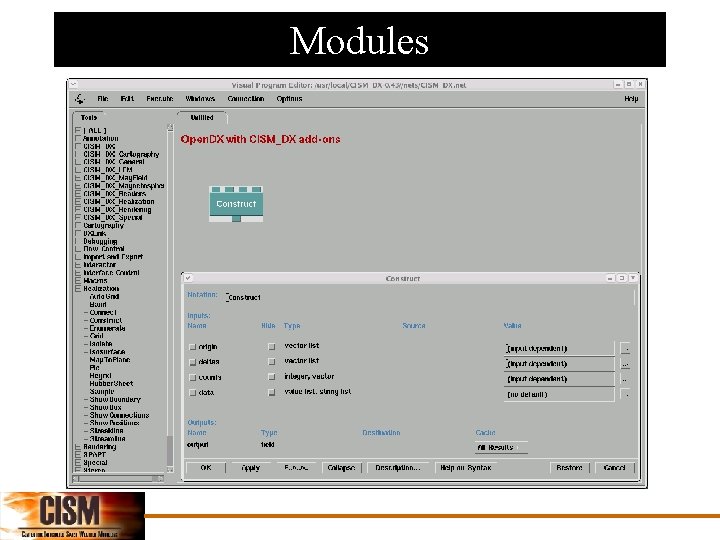Expand the Annotation tools category
The image size is (720, 540).
[78, 138]
